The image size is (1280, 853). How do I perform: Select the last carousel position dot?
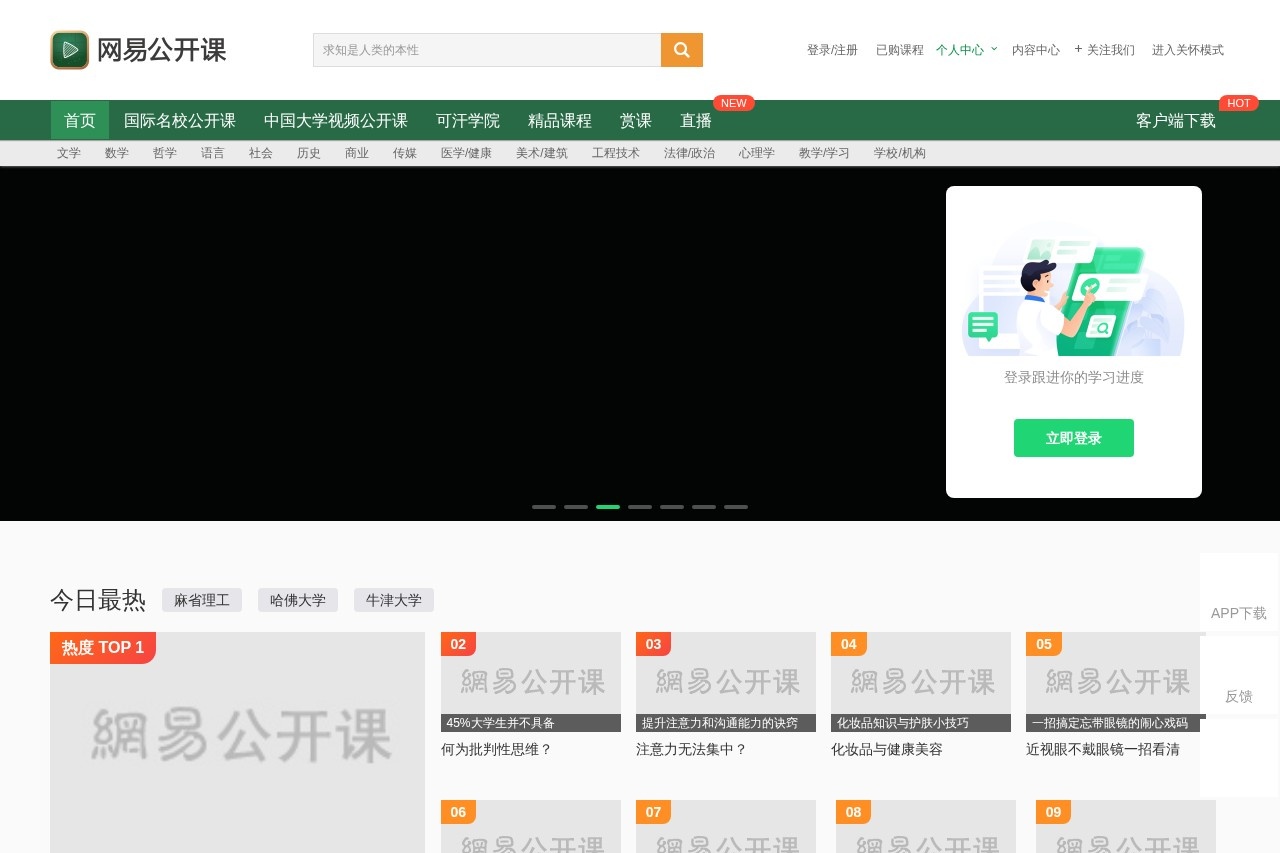(736, 507)
